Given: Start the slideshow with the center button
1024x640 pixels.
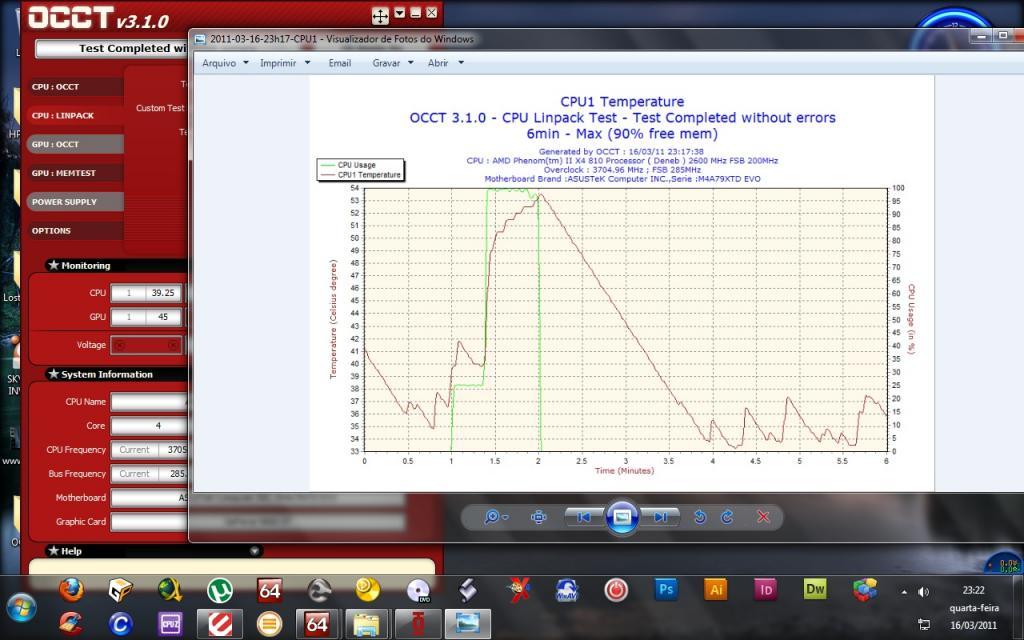Looking at the screenshot, I should click(622, 517).
